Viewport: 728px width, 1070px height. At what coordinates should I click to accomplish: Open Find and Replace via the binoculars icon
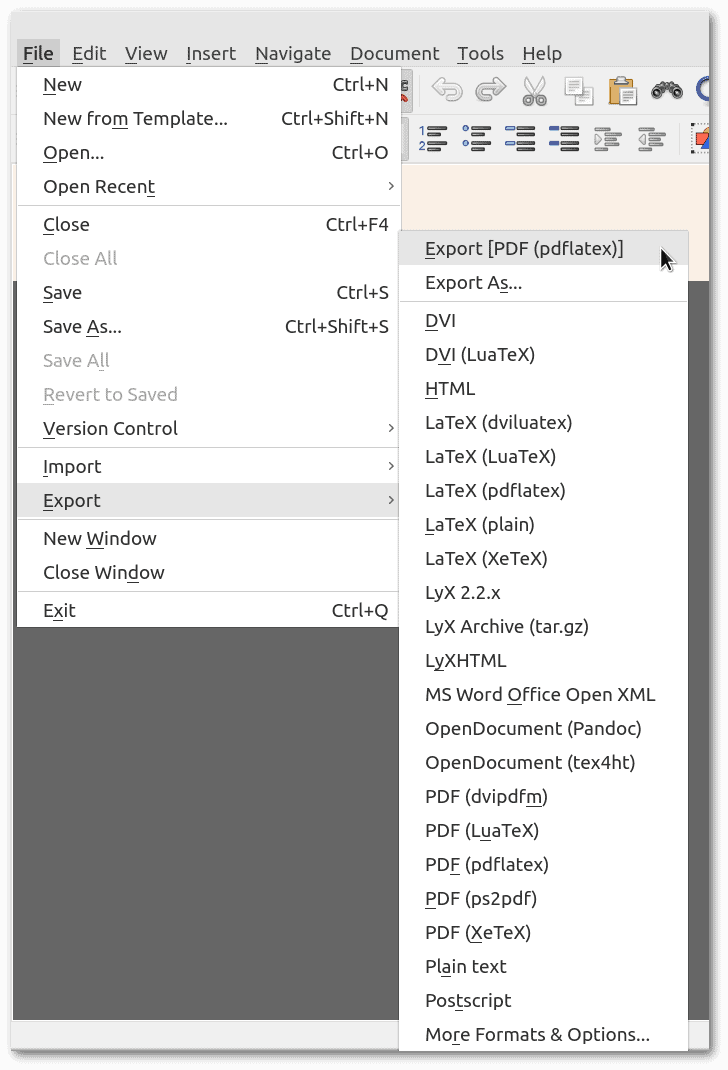(x=667, y=89)
